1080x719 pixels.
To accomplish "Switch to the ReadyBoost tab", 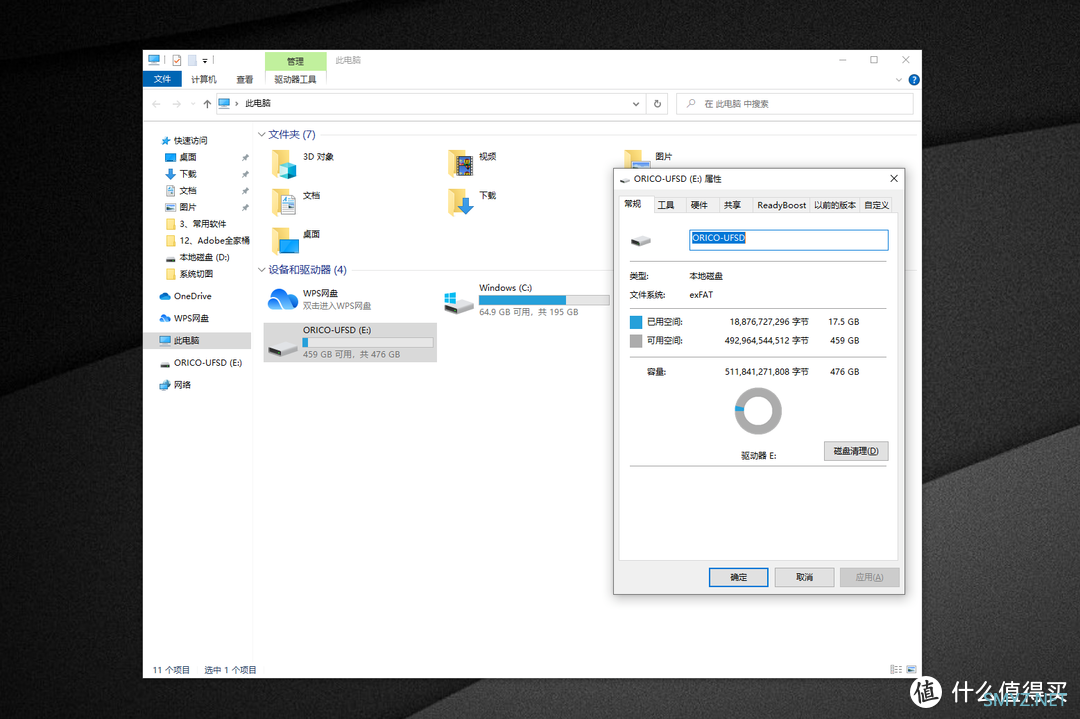I will pyautogui.click(x=781, y=205).
